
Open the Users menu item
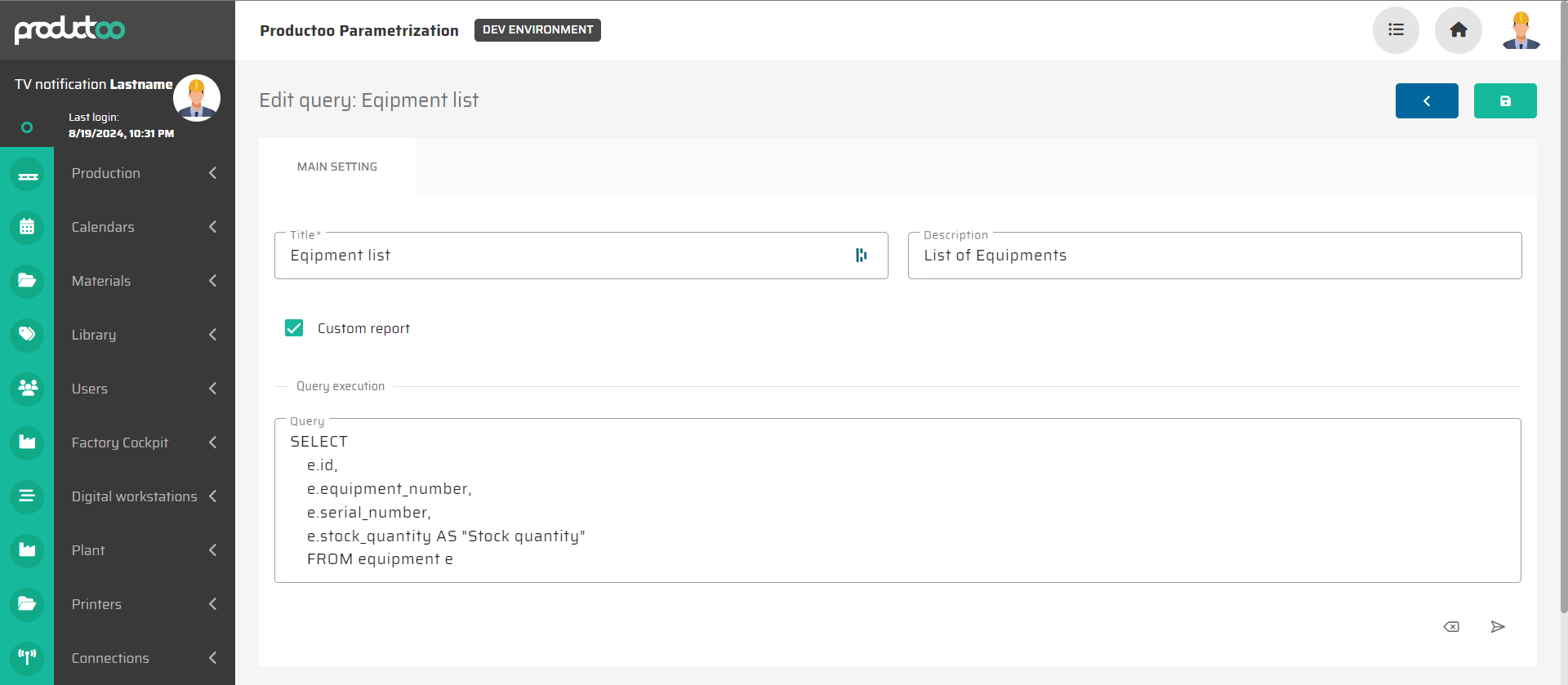tap(90, 389)
